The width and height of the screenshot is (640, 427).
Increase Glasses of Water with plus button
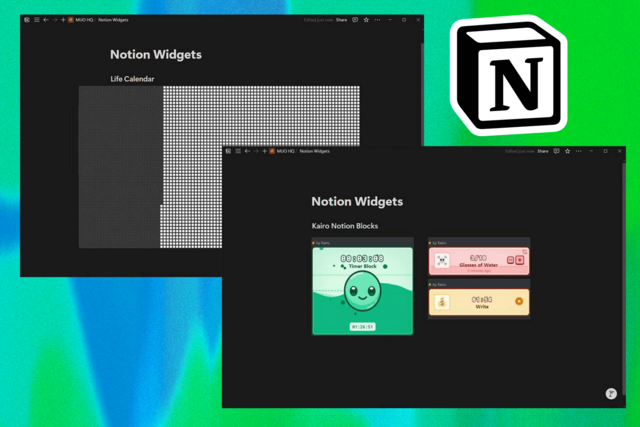point(520,260)
